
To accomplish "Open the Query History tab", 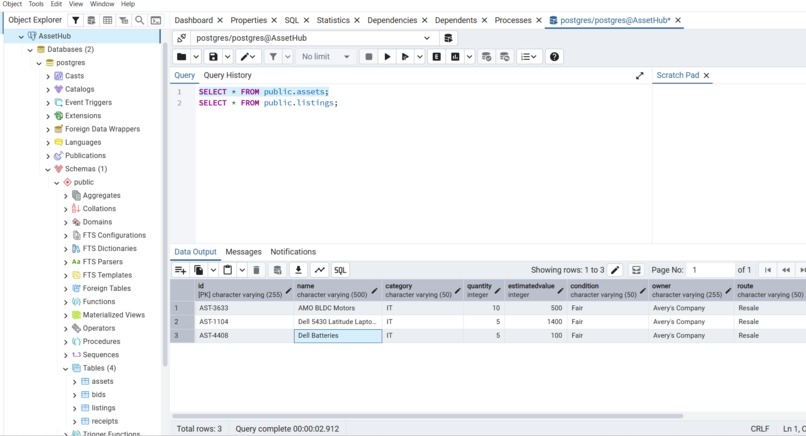I will pos(227,75).
